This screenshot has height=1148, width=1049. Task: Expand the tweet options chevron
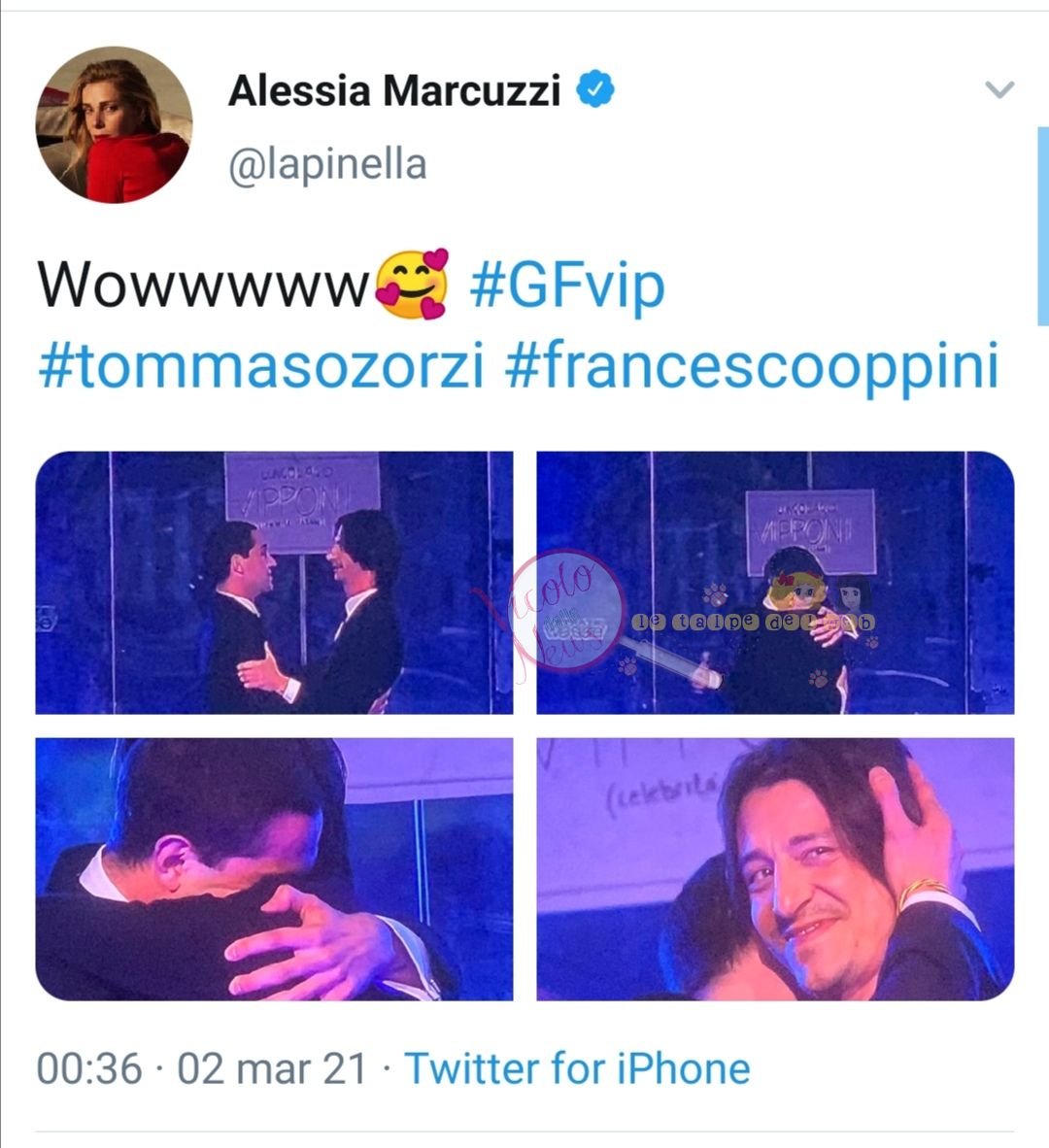click(x=999, y=89)
